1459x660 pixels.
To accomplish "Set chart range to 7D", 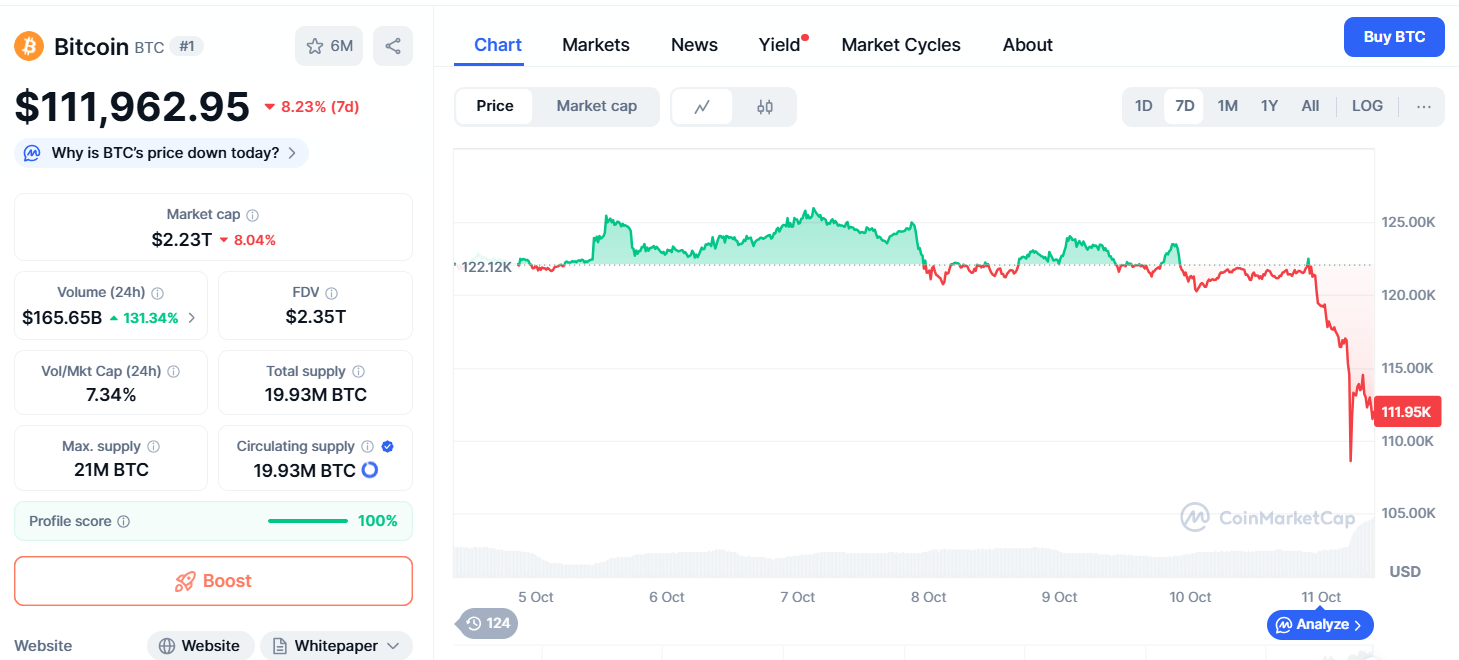I will click(x=1185, y=106).
